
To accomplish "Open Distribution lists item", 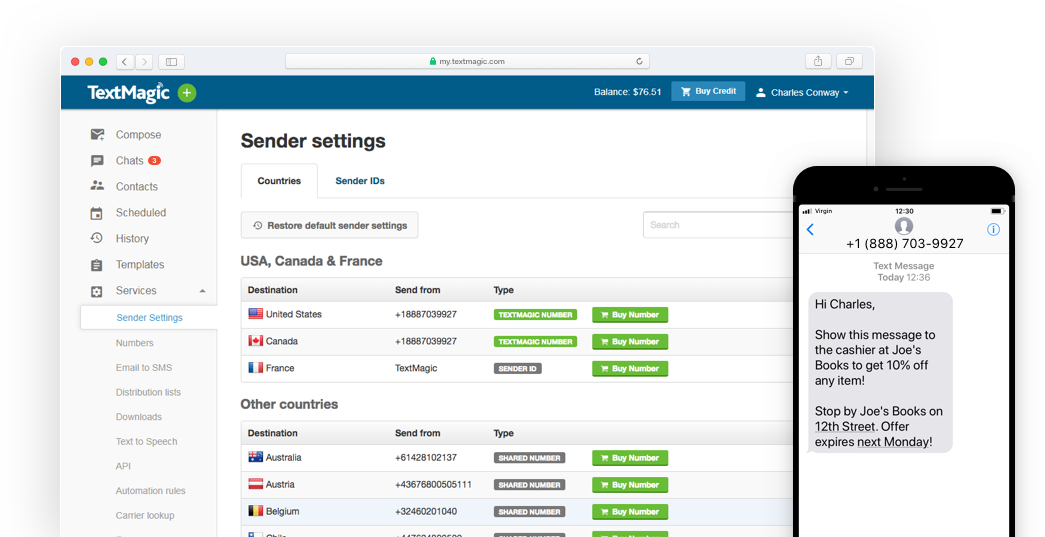I will click(148, 392).
